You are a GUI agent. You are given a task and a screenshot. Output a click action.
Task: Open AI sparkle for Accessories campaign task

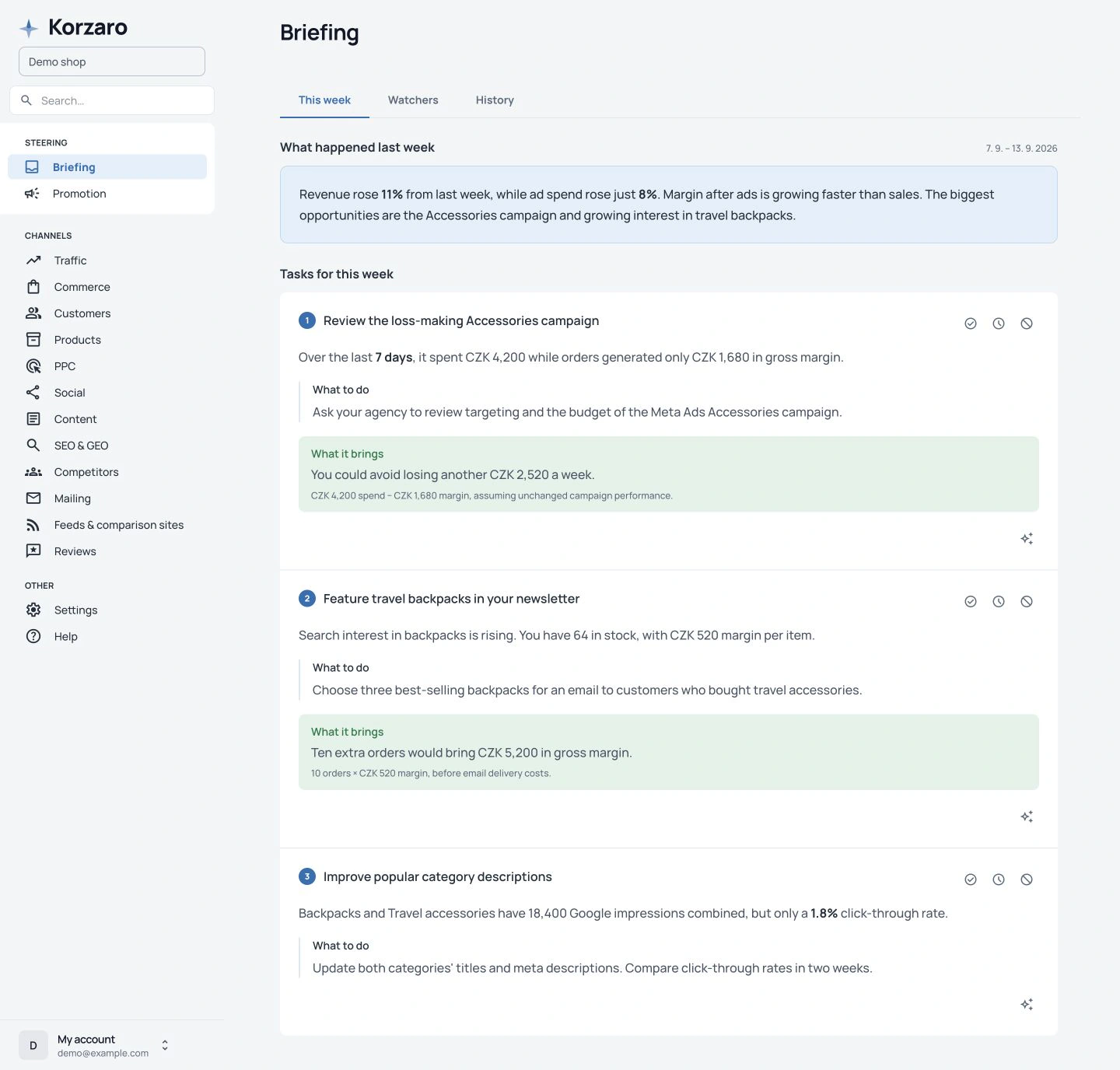coord(1027,539)
